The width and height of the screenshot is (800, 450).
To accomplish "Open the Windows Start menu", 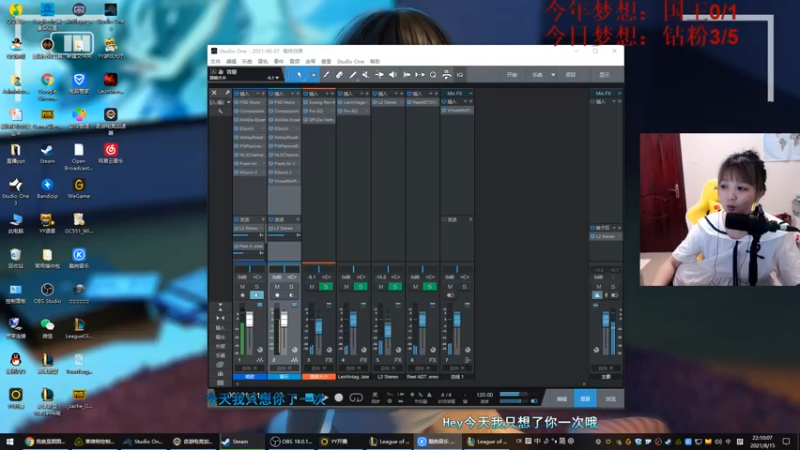I will pyautogui.click(x=10, y=441).
